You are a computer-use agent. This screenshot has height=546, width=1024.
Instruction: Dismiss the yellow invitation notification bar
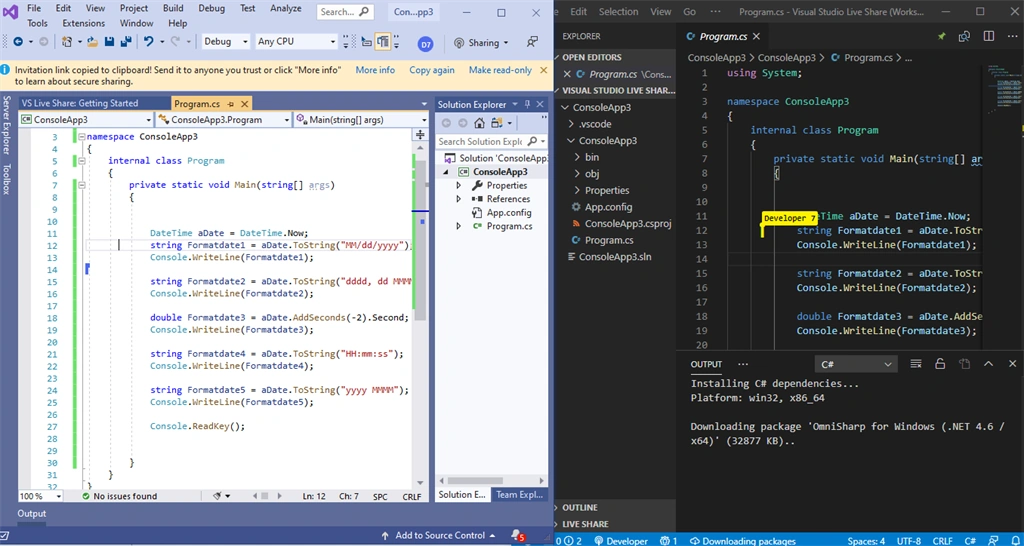(543, 70)
